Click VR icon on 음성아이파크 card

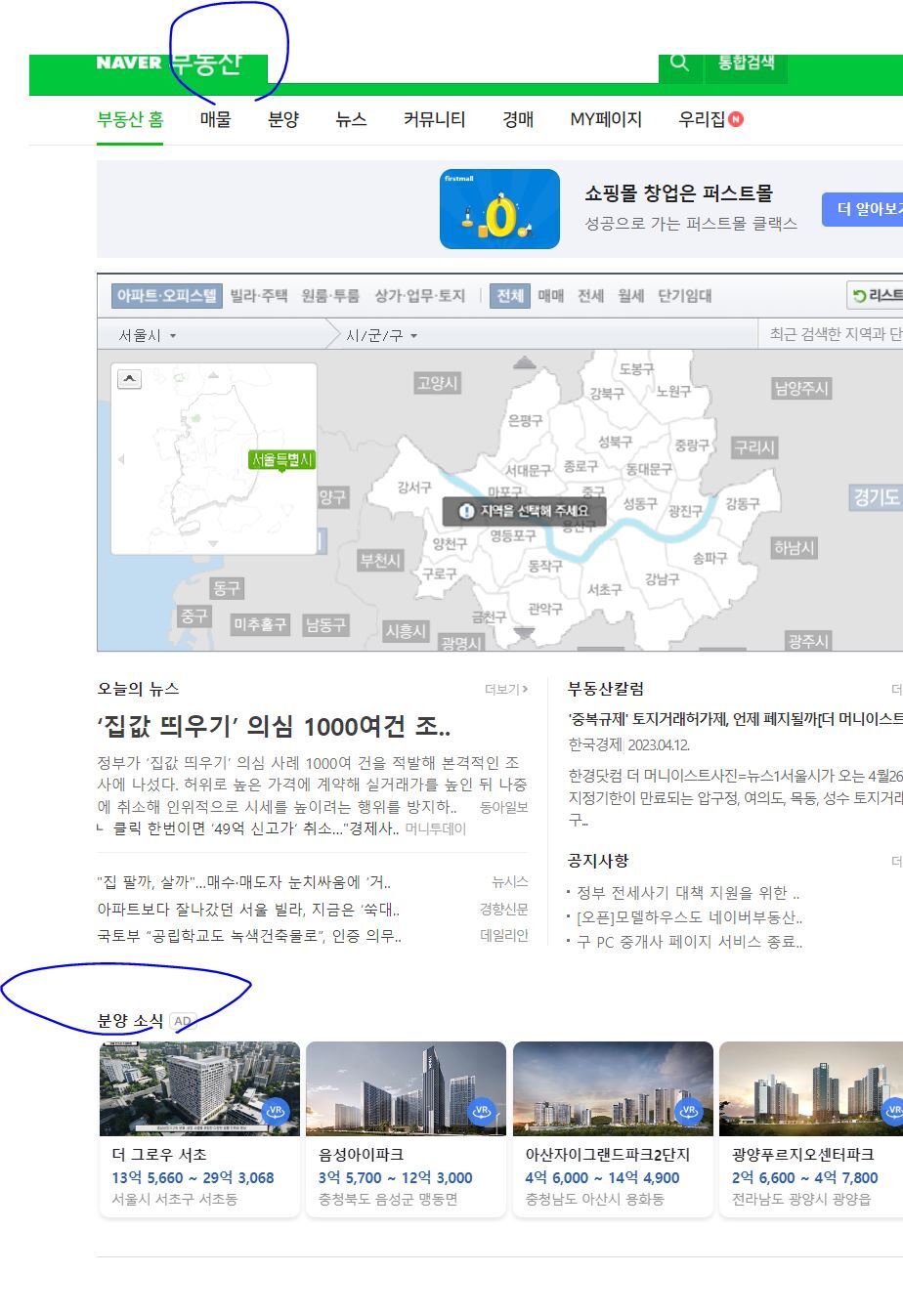(x=482, y=1111)
